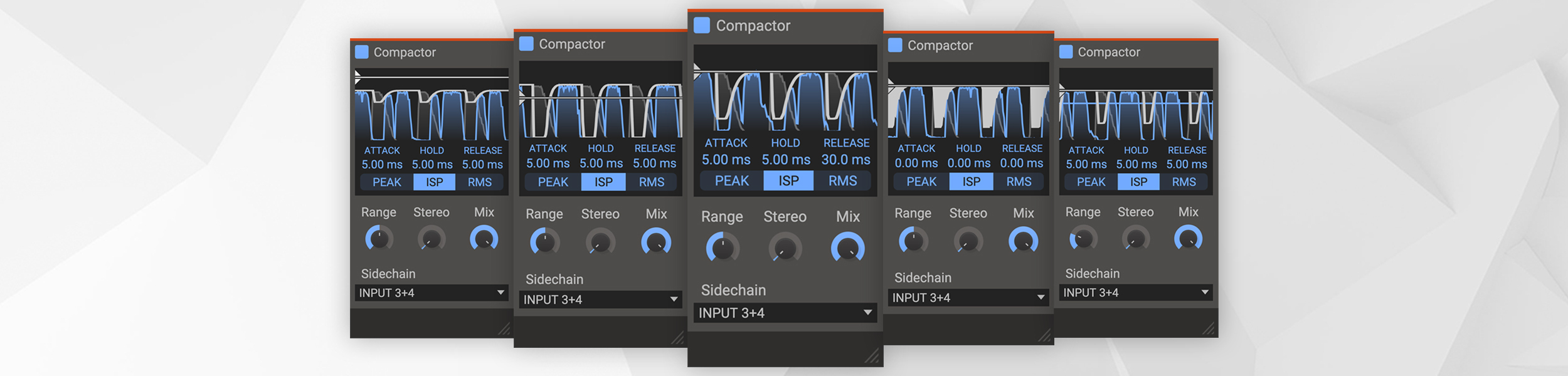Click the Stereo knob in fourth Compactor panel
This screenshot has height=376, width=1568.
968,241
